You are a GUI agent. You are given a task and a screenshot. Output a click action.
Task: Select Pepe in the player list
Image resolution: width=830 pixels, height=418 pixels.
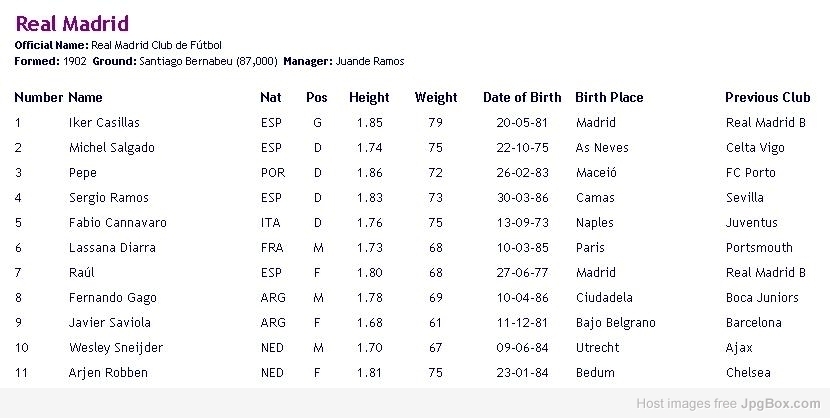click(x=83, y=174)
